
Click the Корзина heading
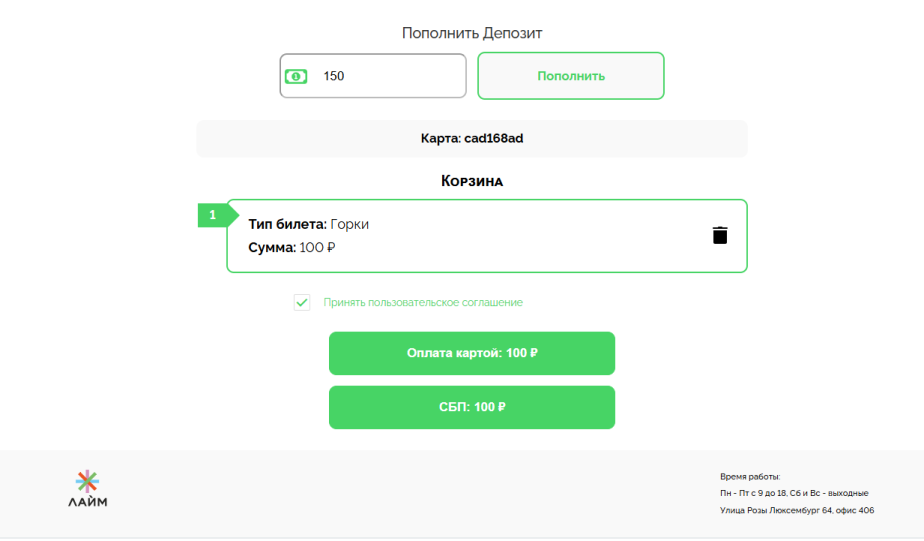[x=472, y=181]
